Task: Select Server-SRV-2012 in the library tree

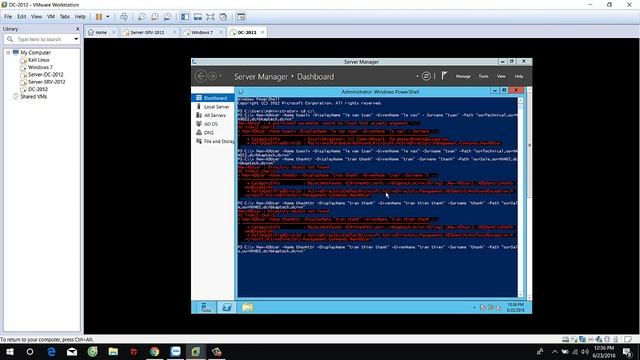Action: (46, 82)
